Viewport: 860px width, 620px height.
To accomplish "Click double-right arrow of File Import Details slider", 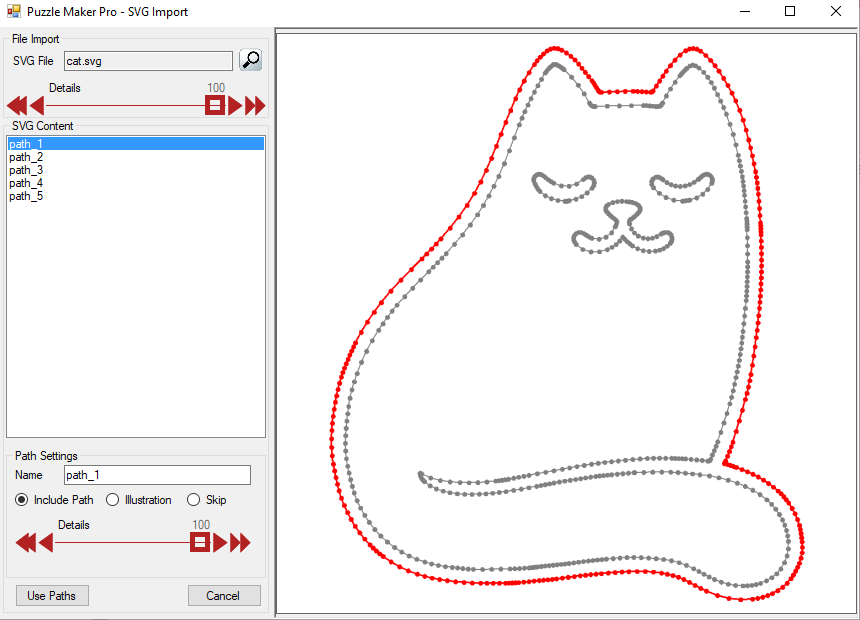I will pos(255,105).
